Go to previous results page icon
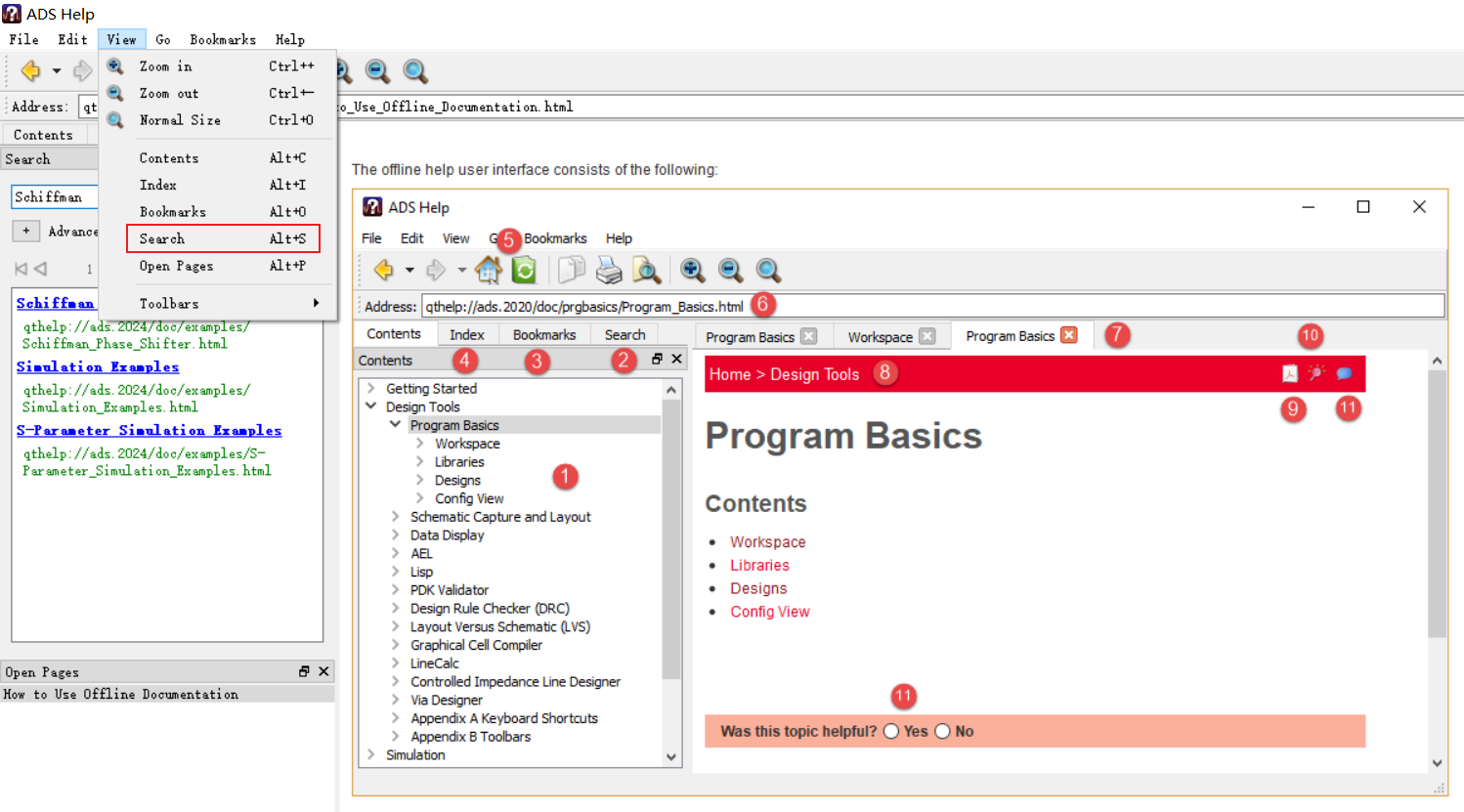The height and width of the screenshot is (812, 1464). (x=40, y=269)
